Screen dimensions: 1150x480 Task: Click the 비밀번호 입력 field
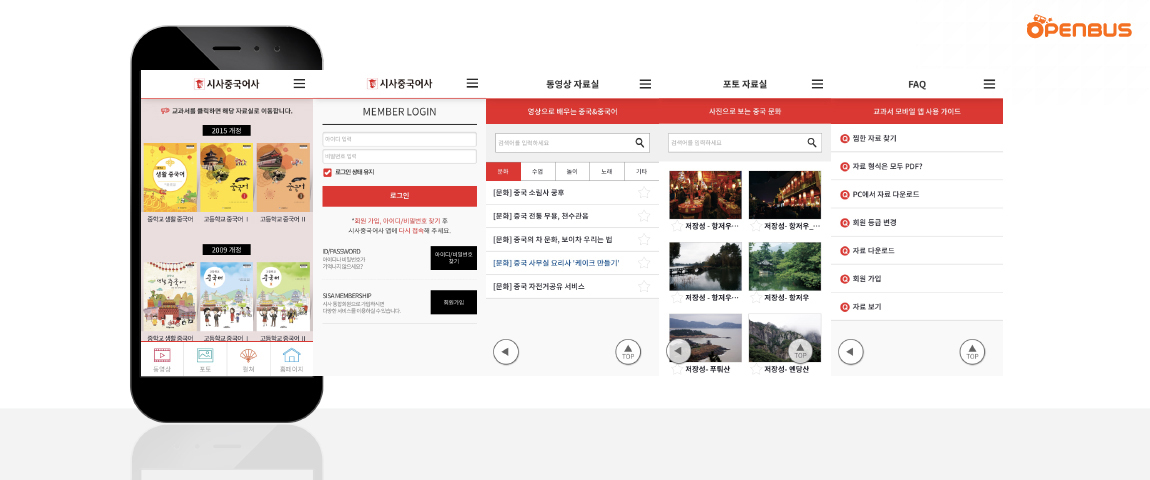[x=400, y=156]
